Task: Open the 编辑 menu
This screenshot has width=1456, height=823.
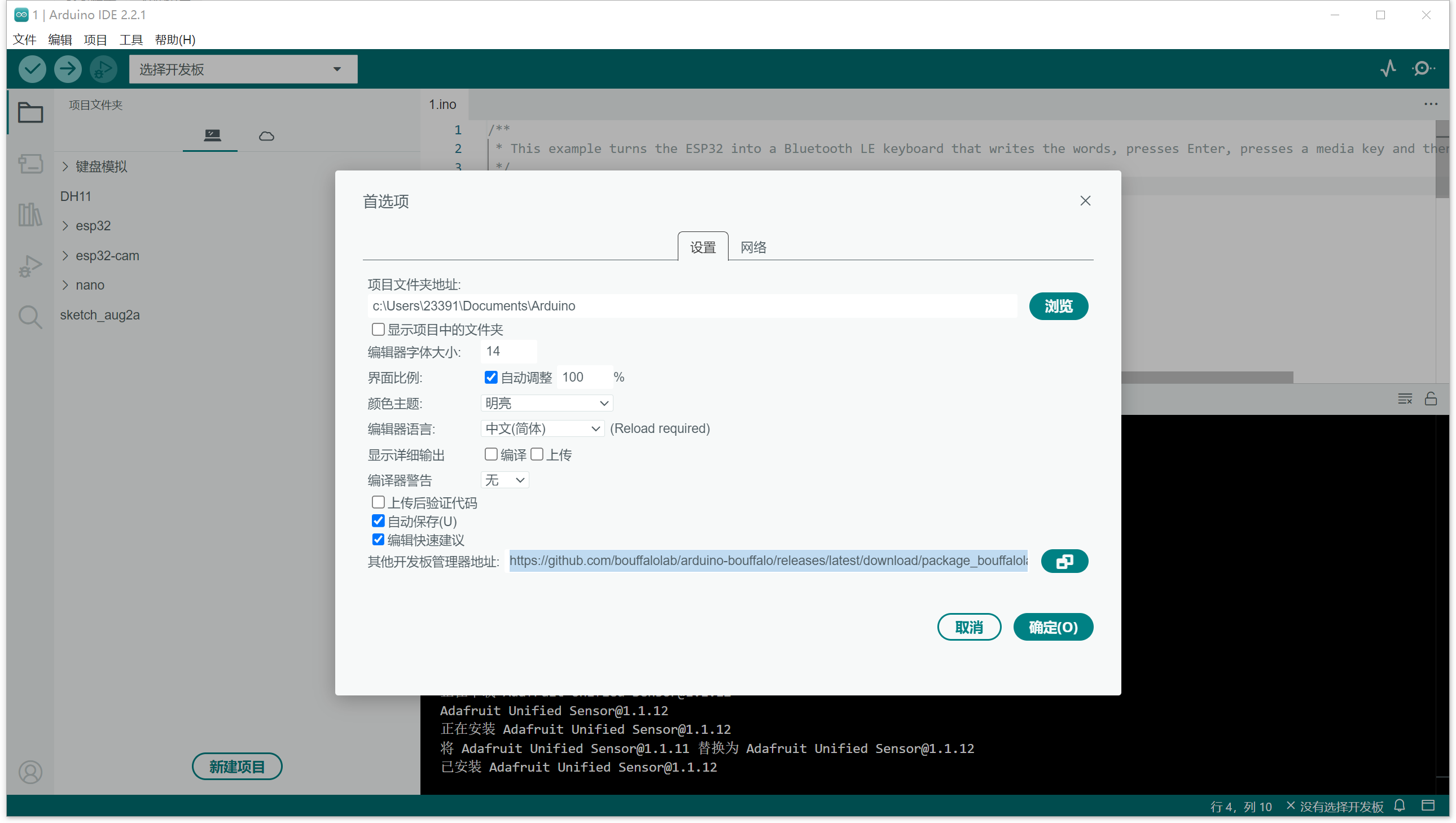Action: coord(60,40)
